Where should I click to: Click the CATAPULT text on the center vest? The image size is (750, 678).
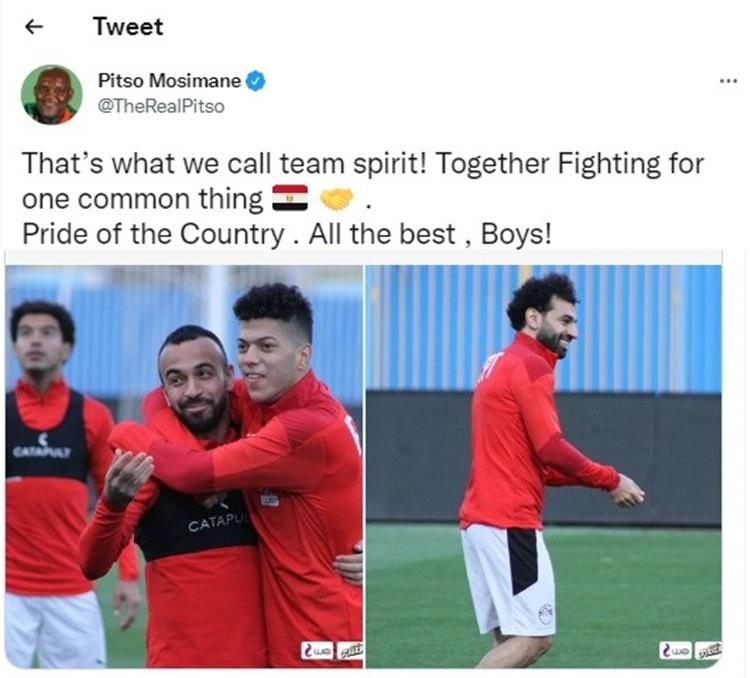[216, 523]
